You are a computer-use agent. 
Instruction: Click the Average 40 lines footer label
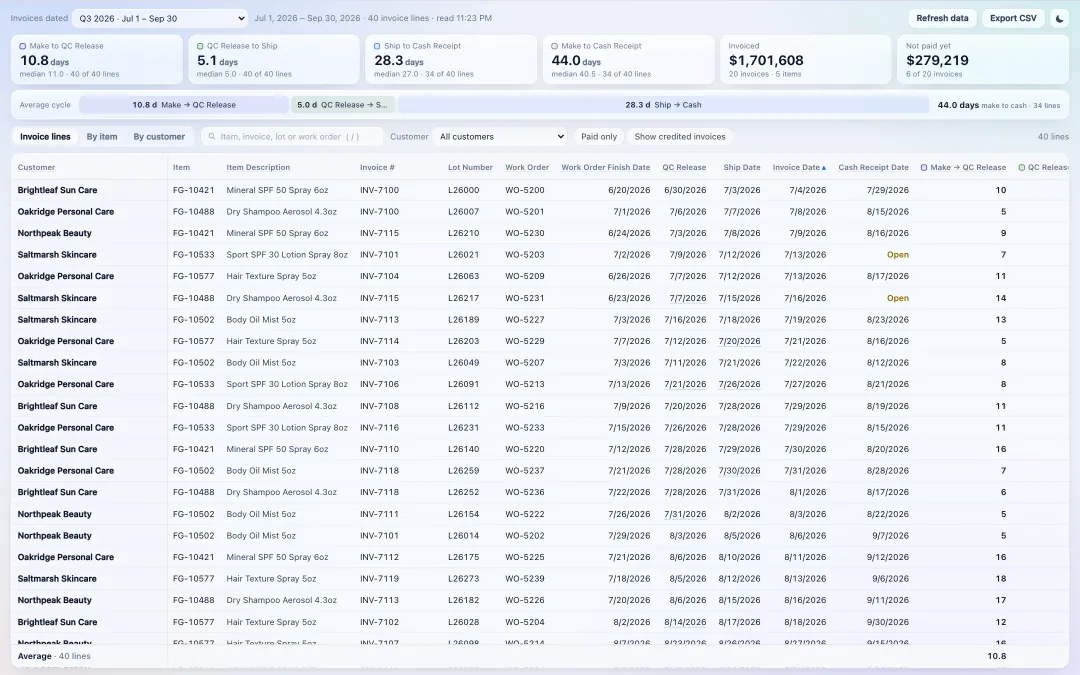click(x=54, y=656)
